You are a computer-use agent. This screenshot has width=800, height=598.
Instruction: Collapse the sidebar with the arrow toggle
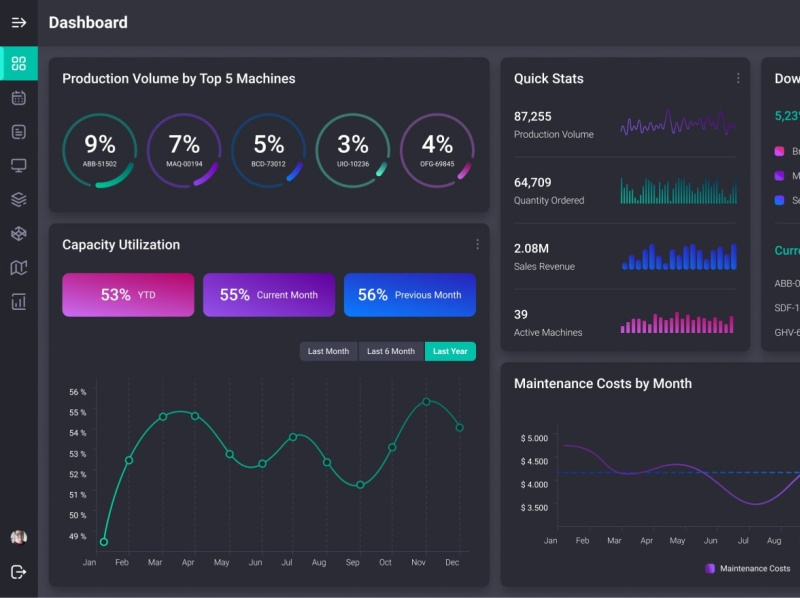18,22
